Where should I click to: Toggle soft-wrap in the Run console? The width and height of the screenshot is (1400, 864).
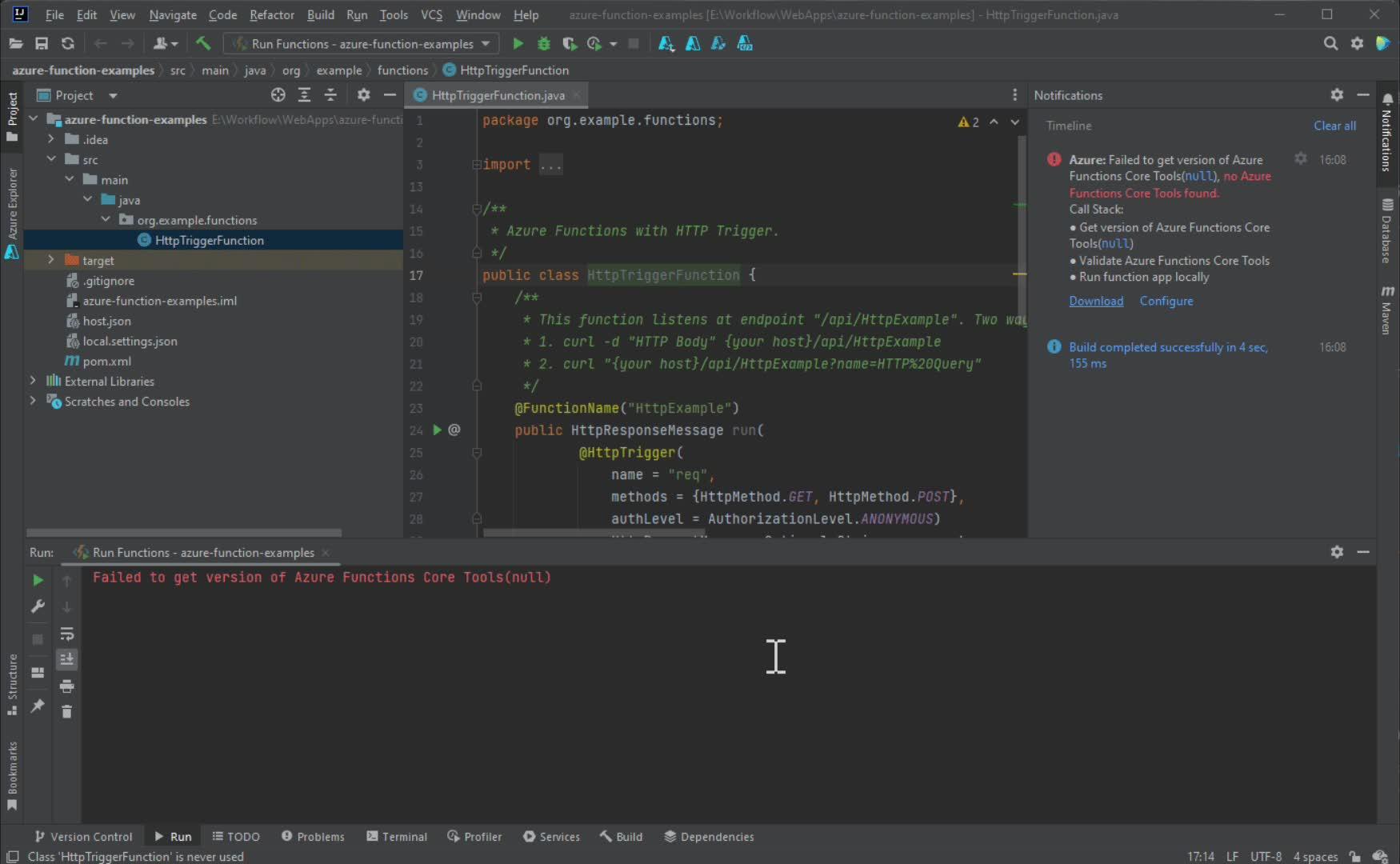pyautogui.click(x=66, y=634)
